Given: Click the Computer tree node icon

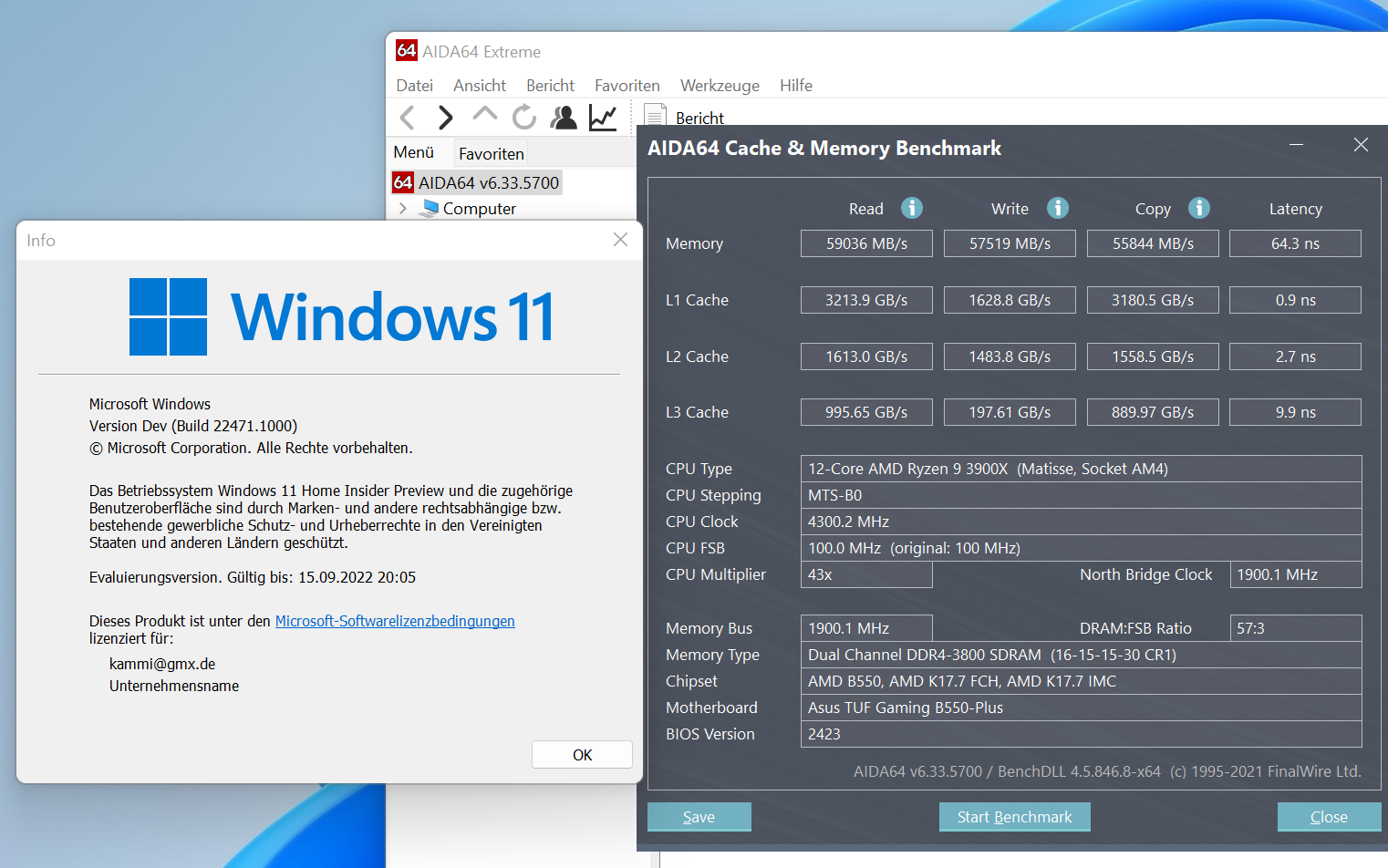Looking at the screenshot, I should point(429,209).
